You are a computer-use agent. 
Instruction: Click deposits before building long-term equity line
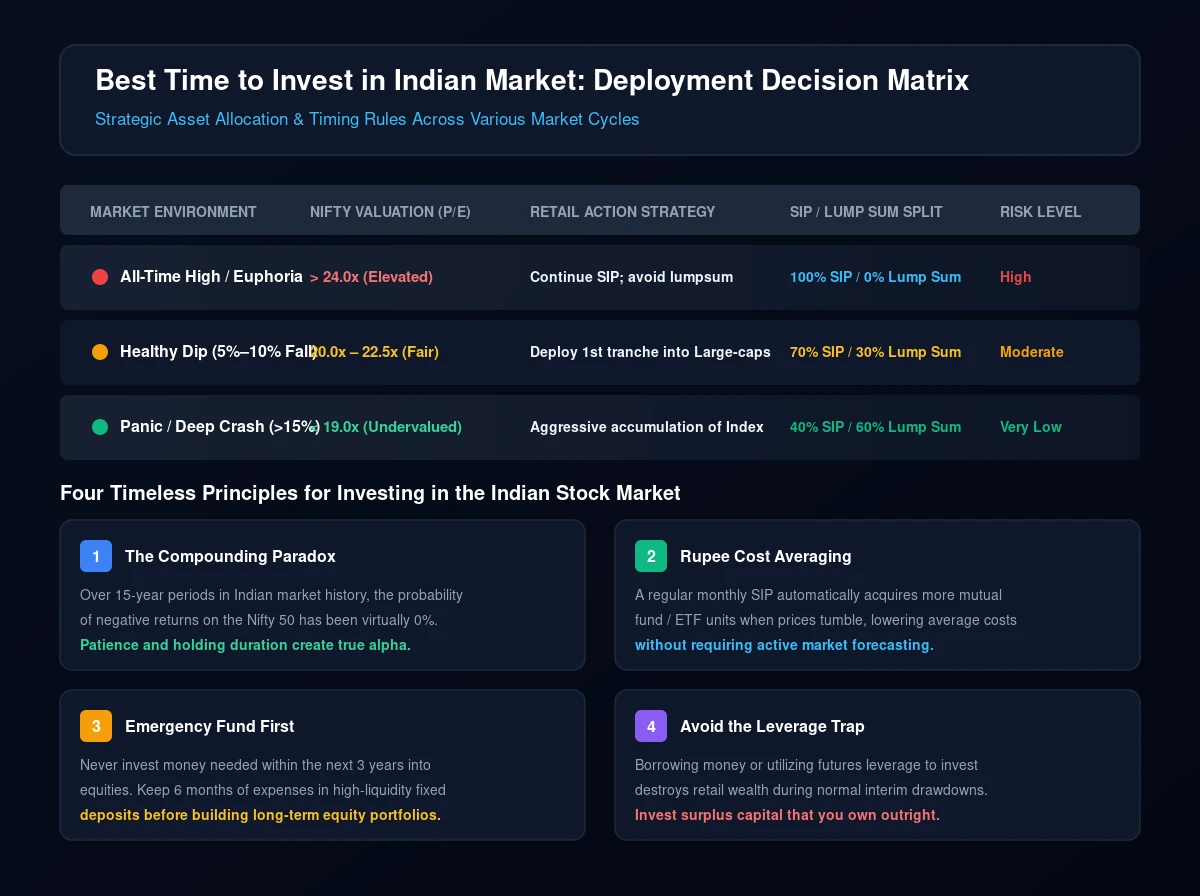(260, 815)
